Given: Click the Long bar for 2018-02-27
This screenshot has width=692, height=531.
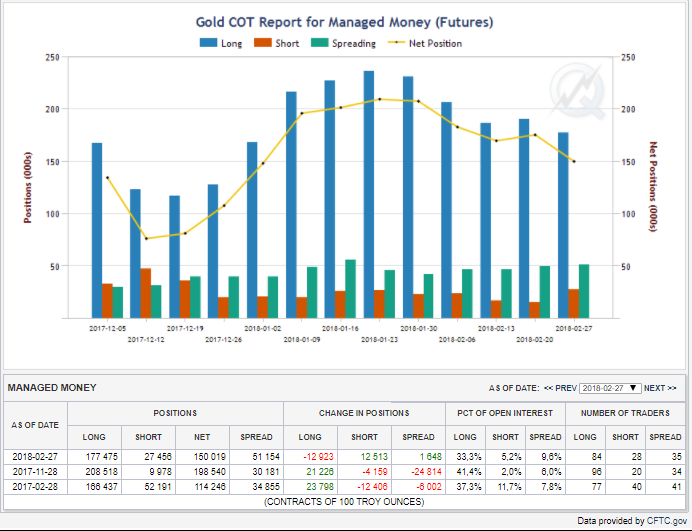Looking at the screenshot, I should click(563, 225).
